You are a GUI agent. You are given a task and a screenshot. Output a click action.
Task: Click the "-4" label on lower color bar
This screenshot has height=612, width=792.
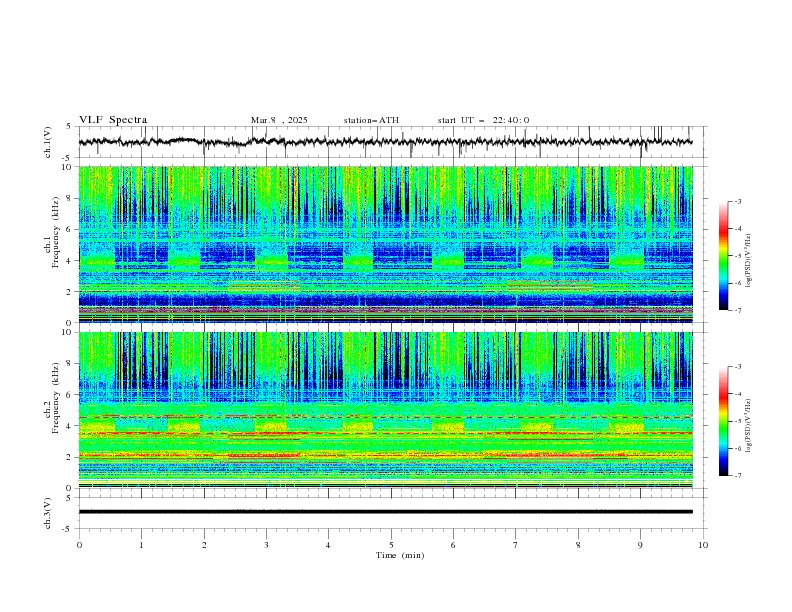[x=737, y=394]
